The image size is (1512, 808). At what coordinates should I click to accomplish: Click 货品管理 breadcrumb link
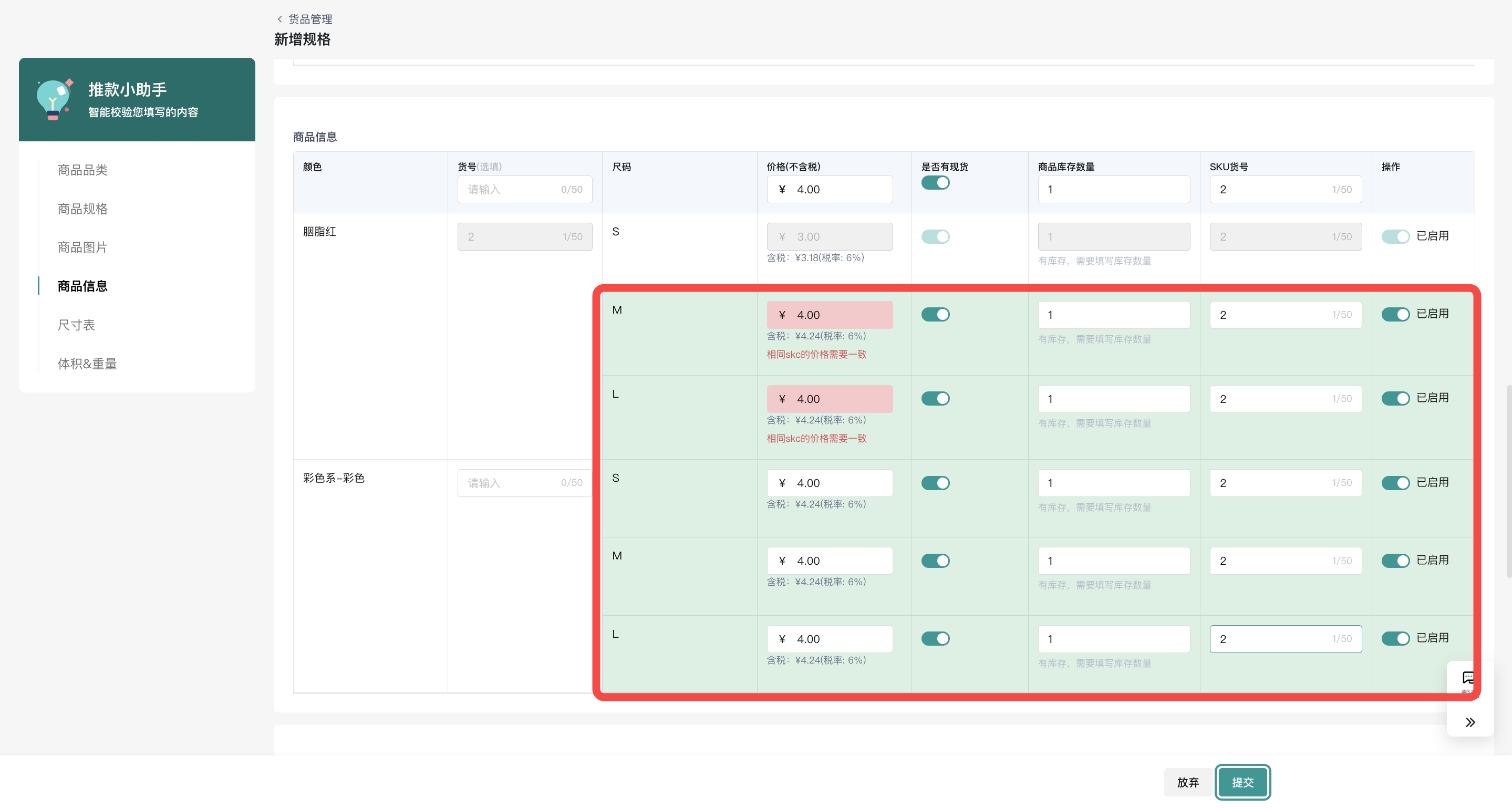[310, 19]
